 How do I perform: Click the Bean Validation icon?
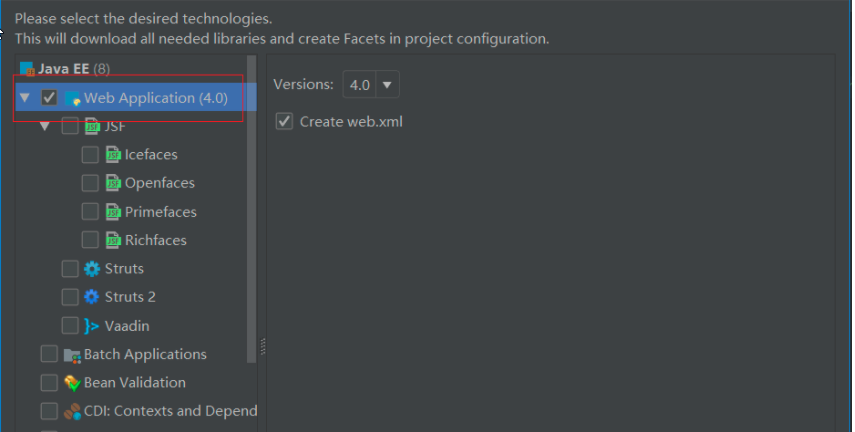tap(72, 383)
